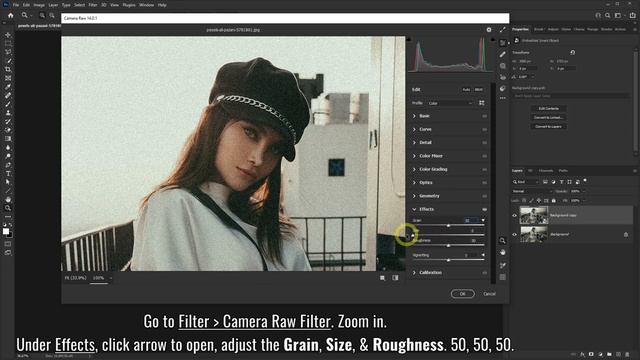This screenshot has height=360, width=640.
Task: Click OK in Camera Raw dialog
Action: (x=462, y=294)
